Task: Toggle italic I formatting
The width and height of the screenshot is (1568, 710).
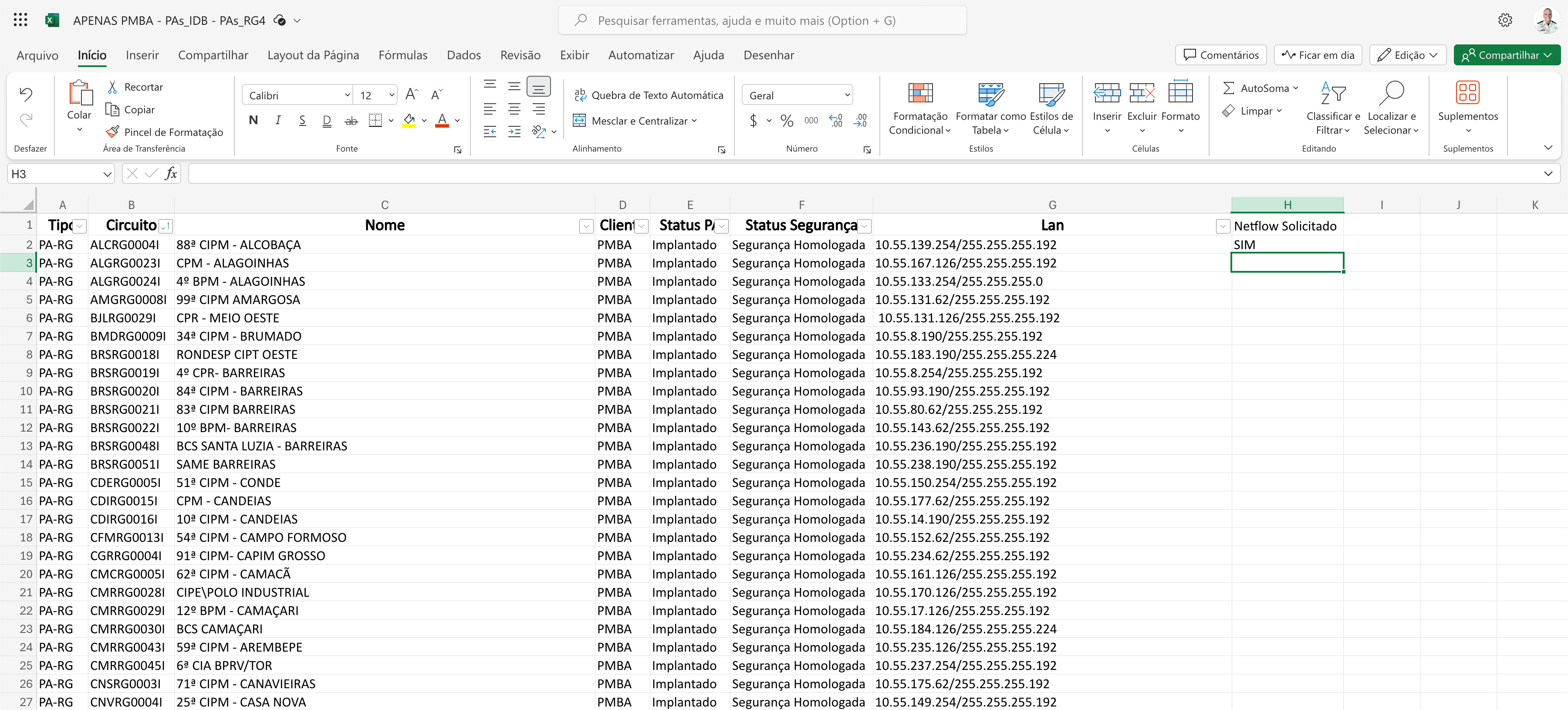Action: (277, 121)
